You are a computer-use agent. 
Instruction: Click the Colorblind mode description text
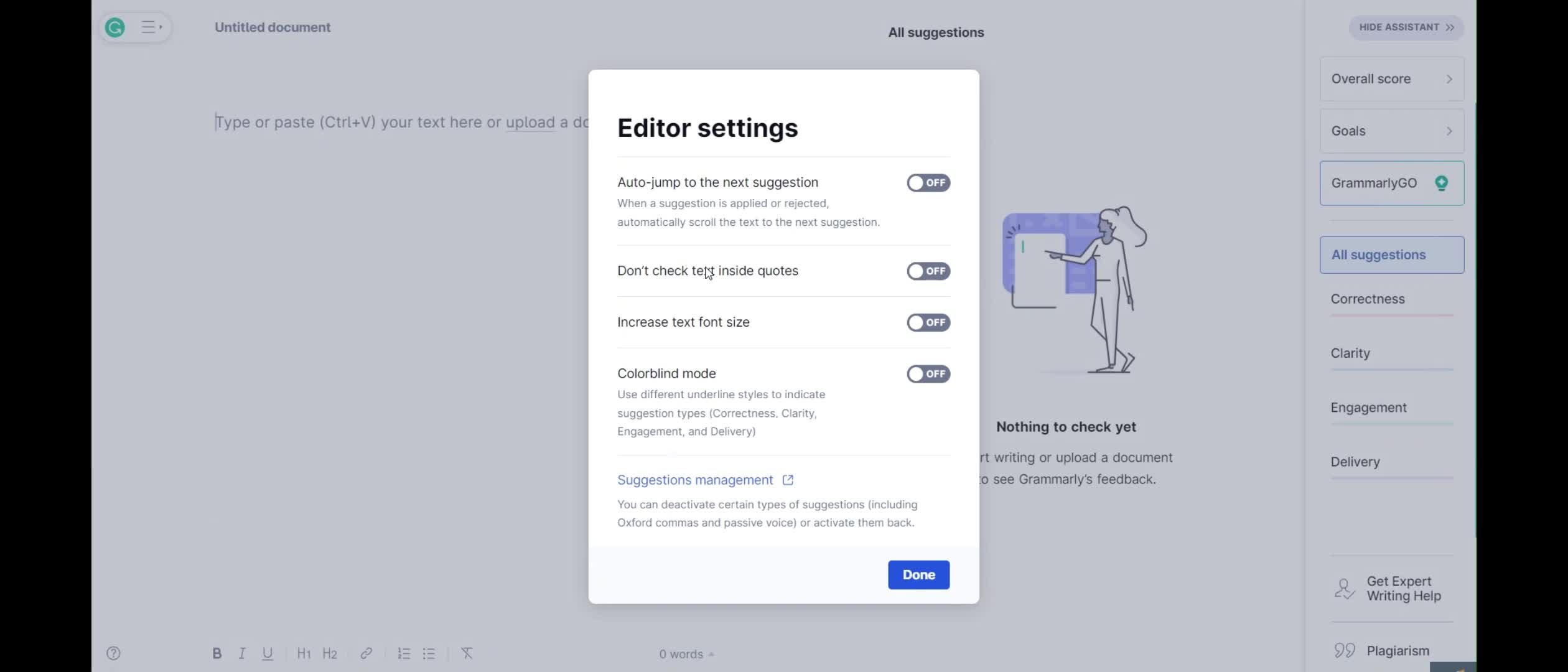coord(721,413)
